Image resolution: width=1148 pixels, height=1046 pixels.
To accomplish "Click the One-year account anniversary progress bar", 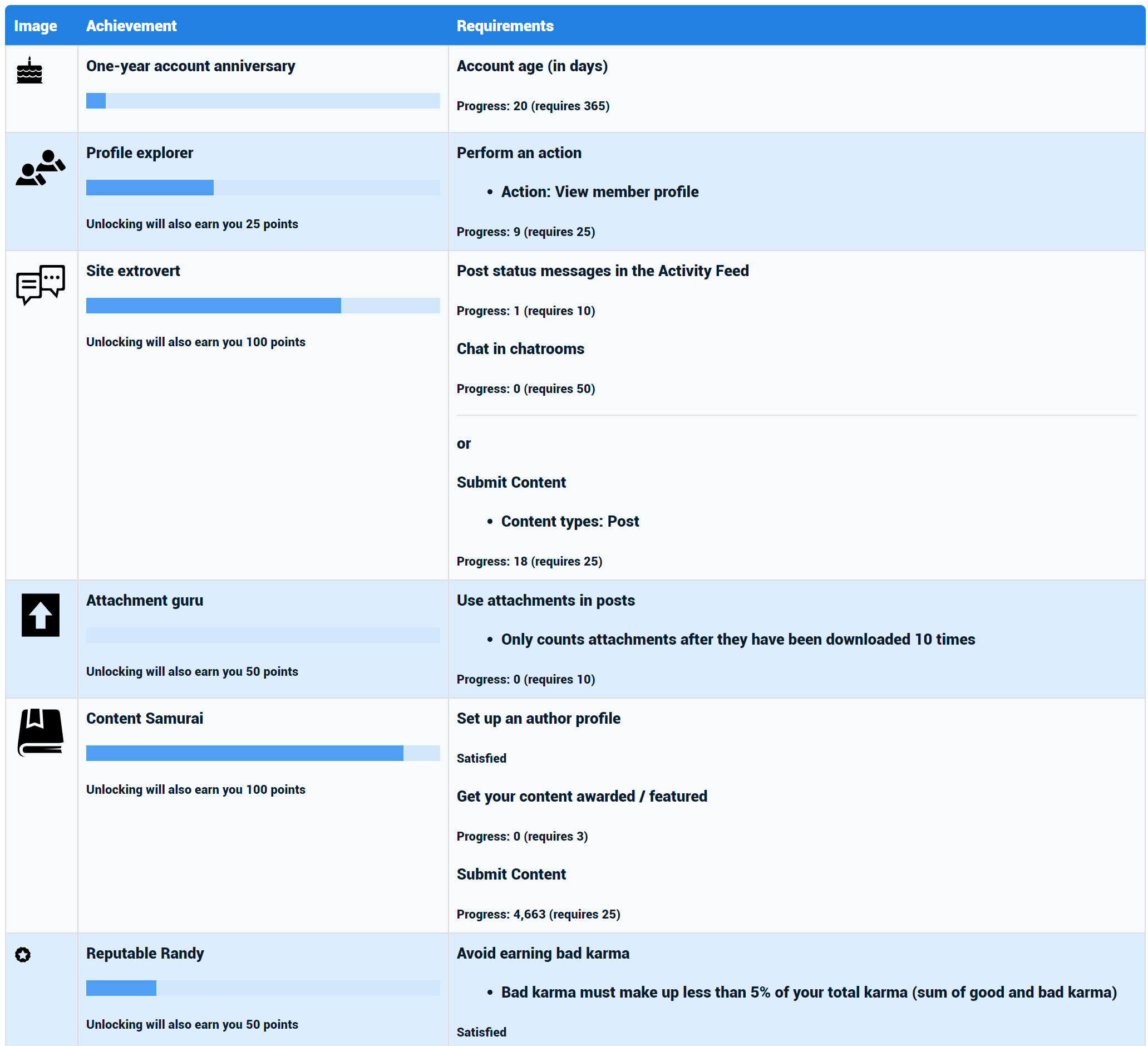I will coord(263,101).
